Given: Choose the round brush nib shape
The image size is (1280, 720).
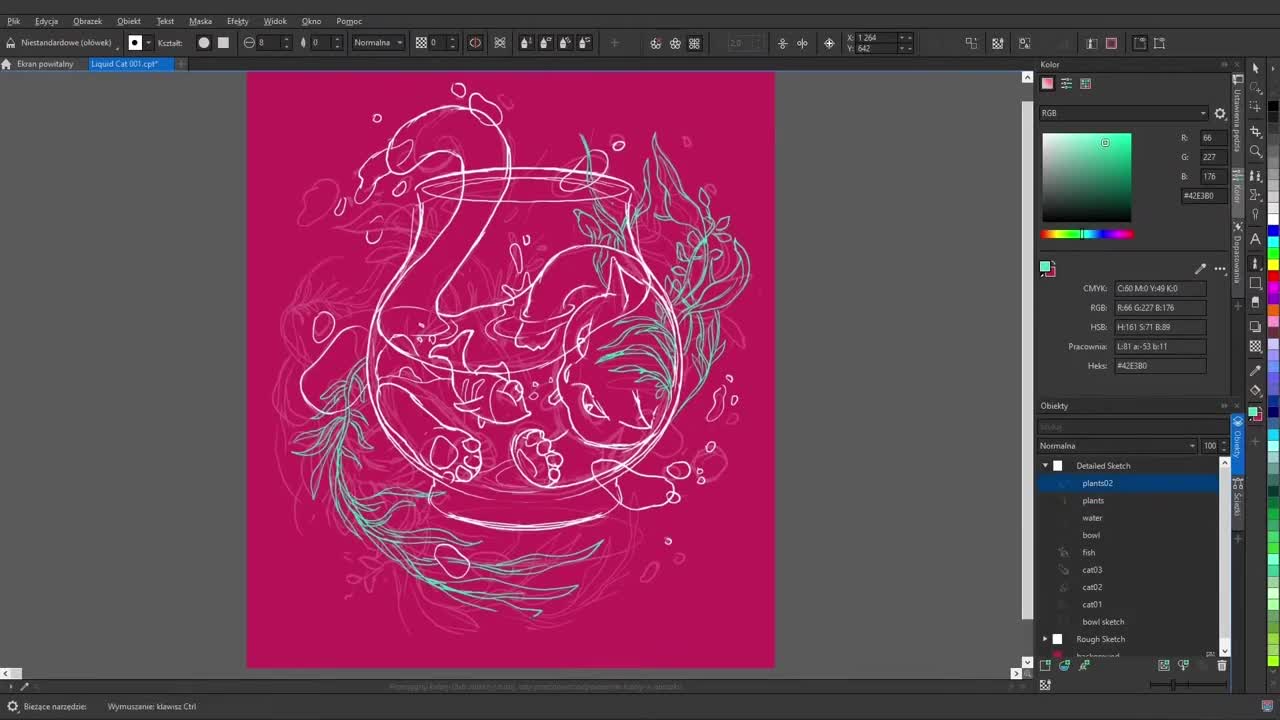Looking at the screenshot, I should [x=204, y=43].
